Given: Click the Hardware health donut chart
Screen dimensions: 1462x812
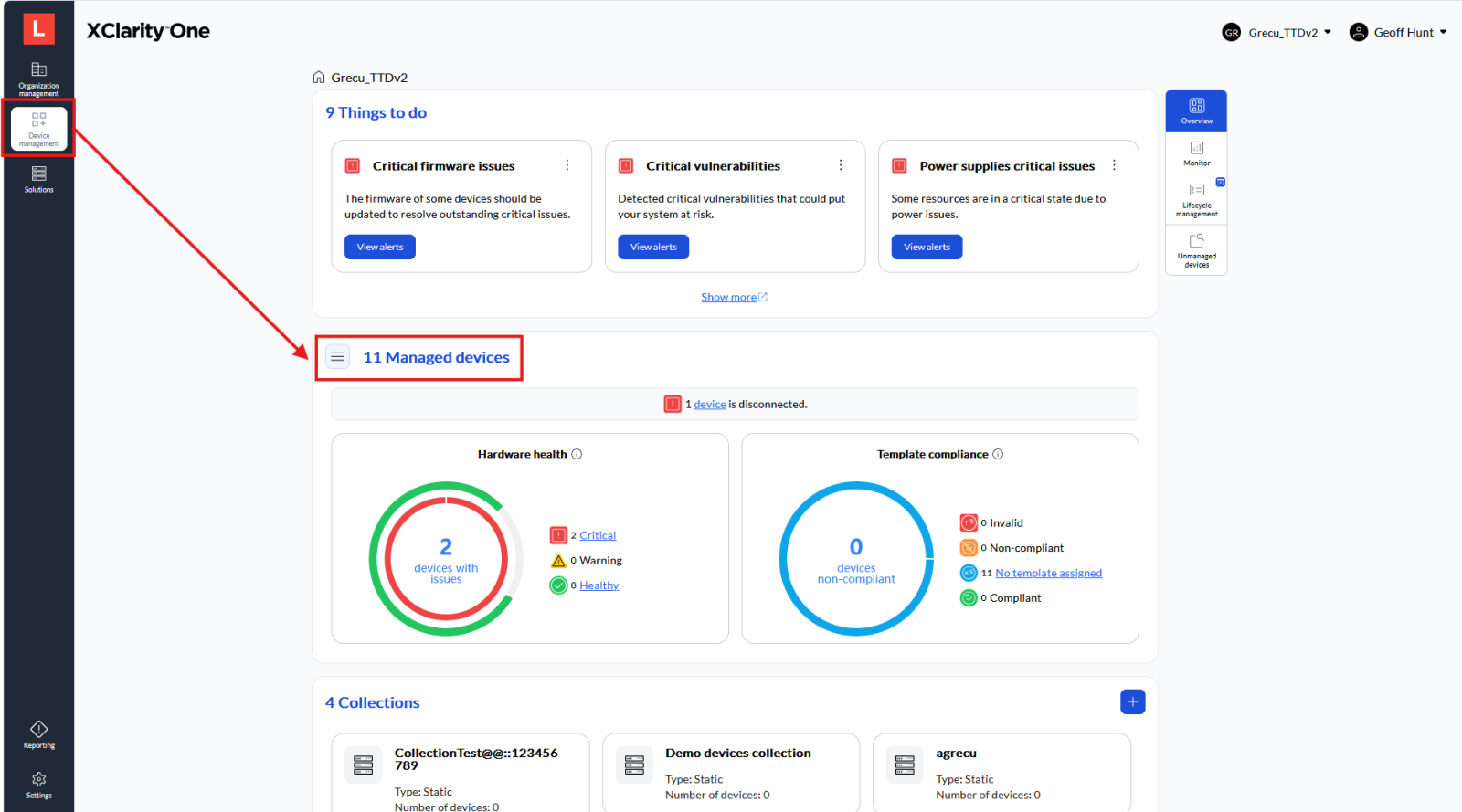Looking at the screenshot, I should tap(446, 559).
